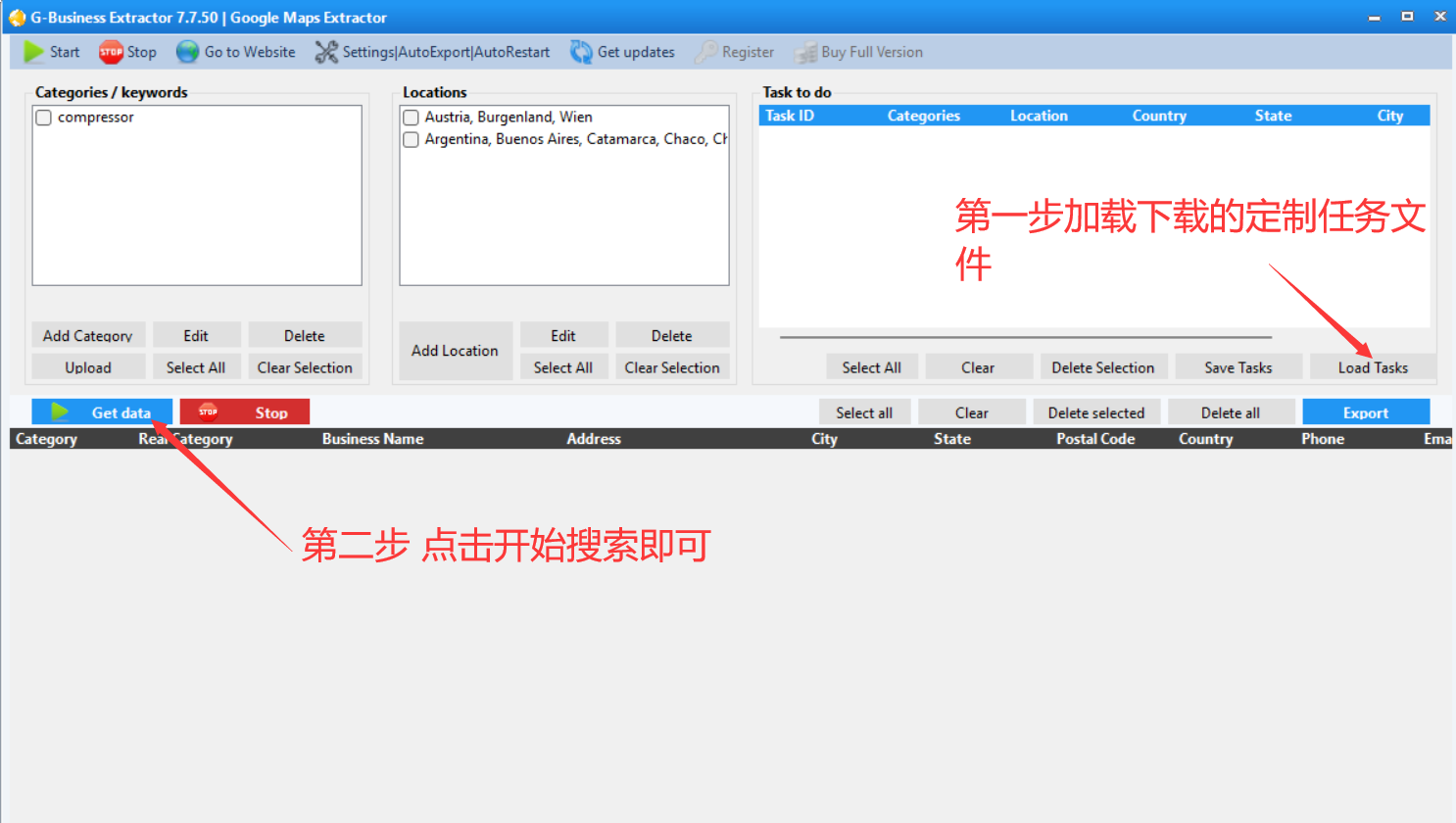1456x823 pixels.
Task: Select the Business Name column header
Action: click(372, 438)
